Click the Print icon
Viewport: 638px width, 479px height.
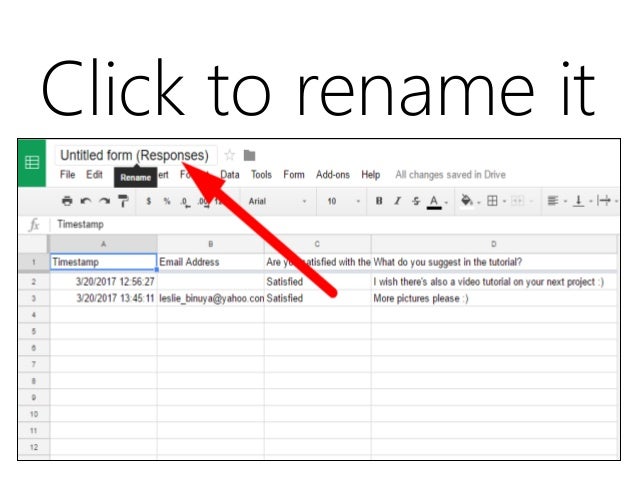click(x=67, y=201)
